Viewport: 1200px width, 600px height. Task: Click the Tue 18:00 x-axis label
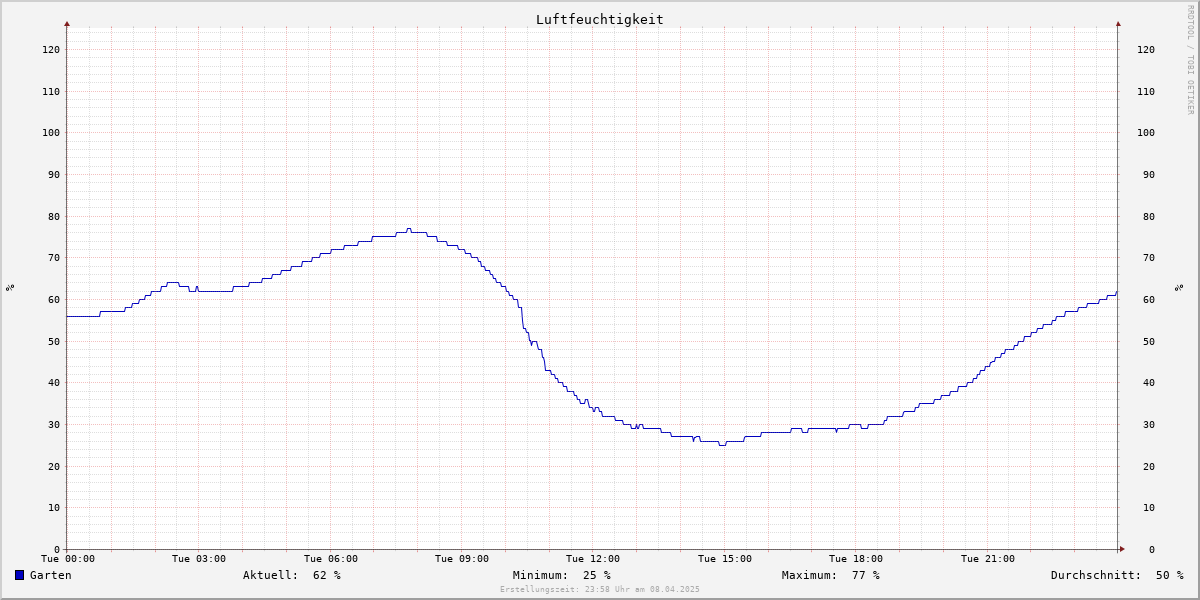pyautogui.click(x=856, y=559)
